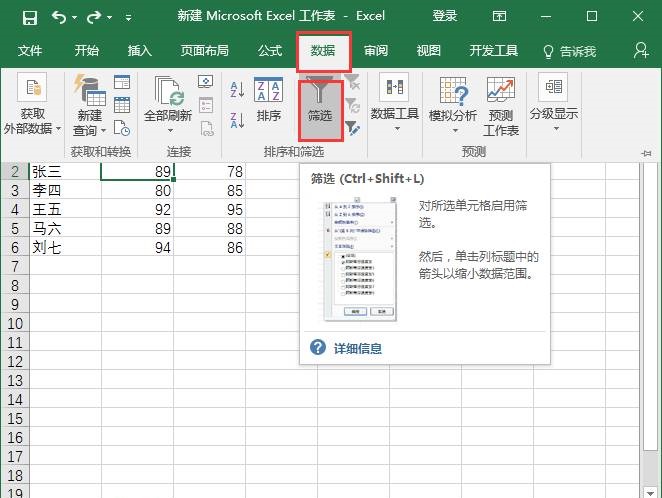Switch to the 审阅 tab
The height and width of the screenshot is (498, 662).
[376, 51]
